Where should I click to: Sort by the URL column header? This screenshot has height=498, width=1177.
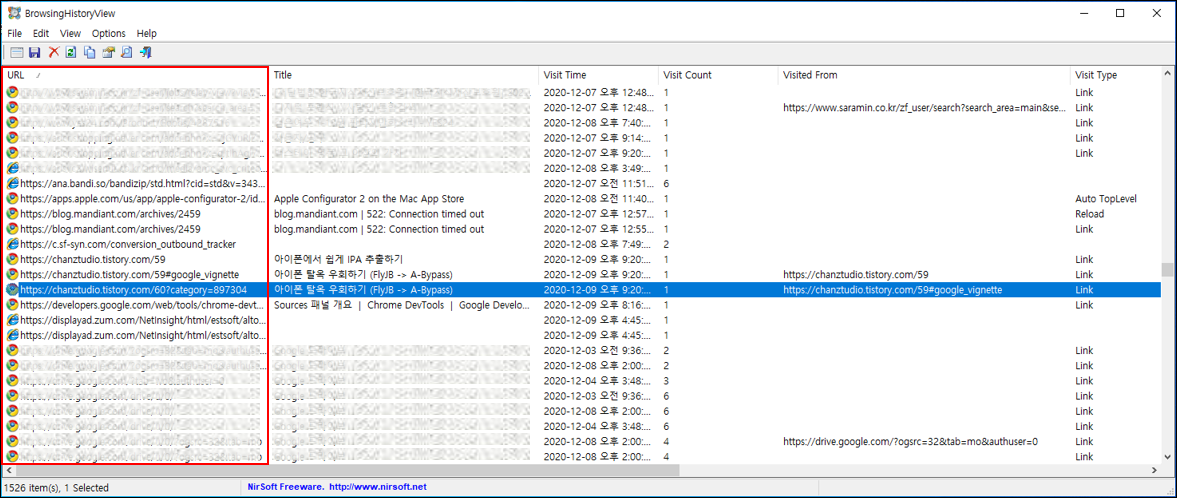point(136,75)
